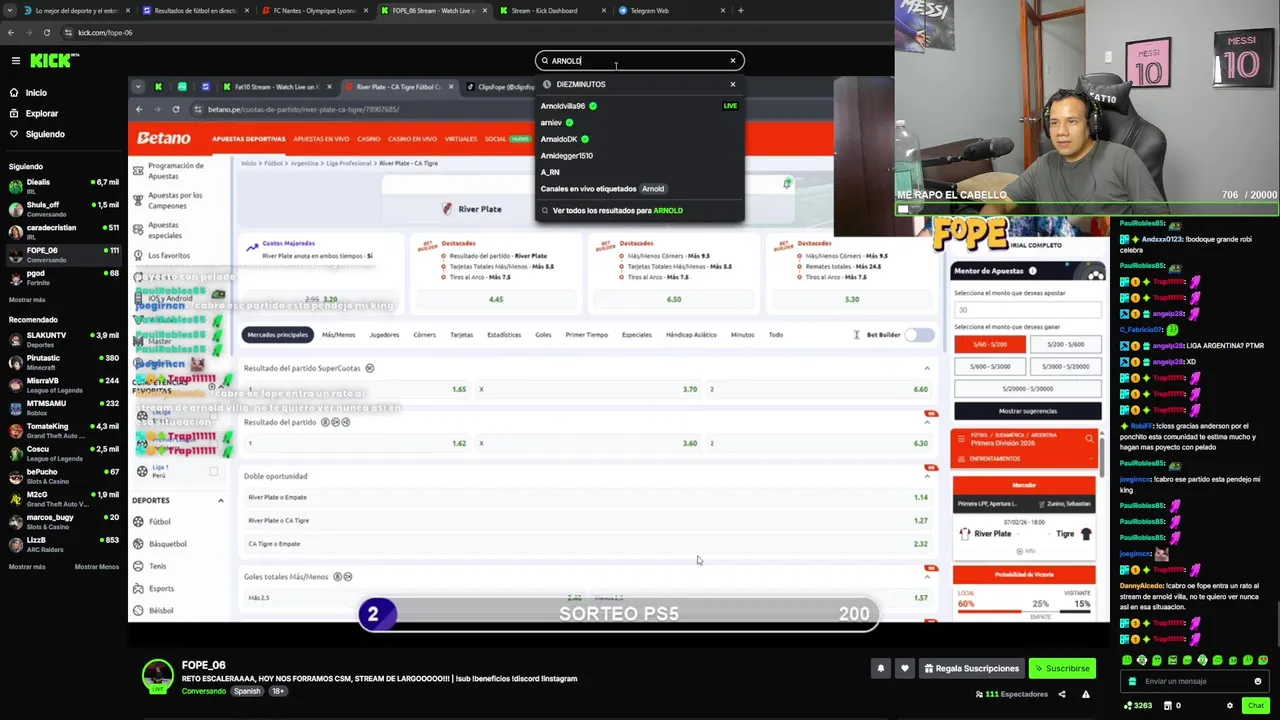Click the Arnold tag chip
Image resolution: width=1280 pixels, height=720 pixels.
click(653, 188)
